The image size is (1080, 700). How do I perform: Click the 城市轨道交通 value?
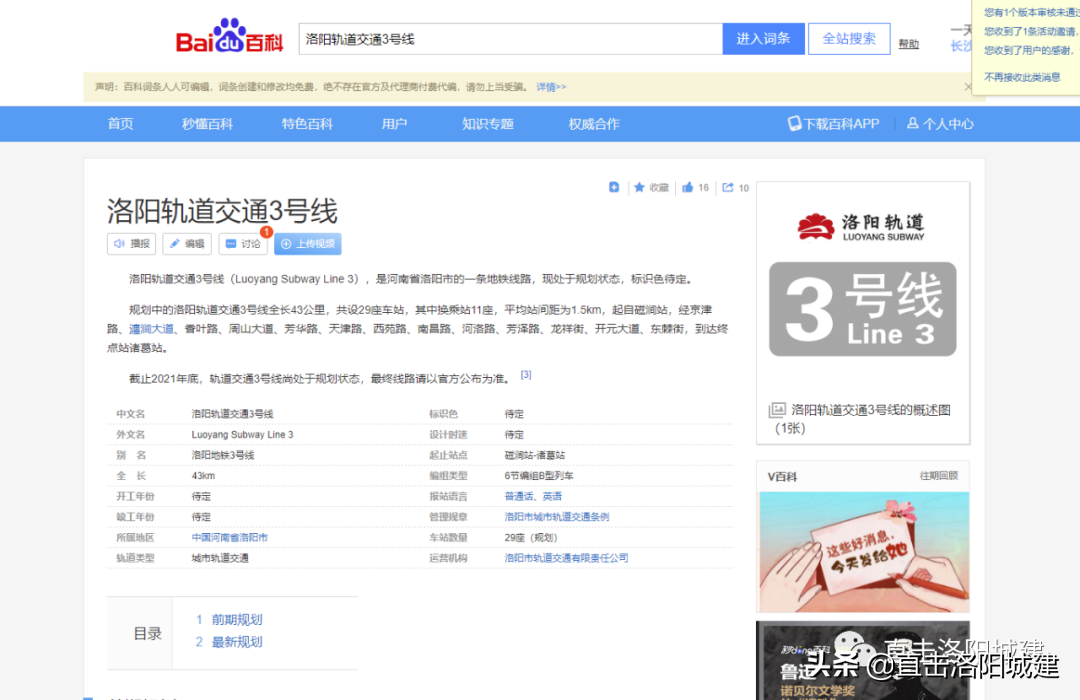[x=220, y=558]
